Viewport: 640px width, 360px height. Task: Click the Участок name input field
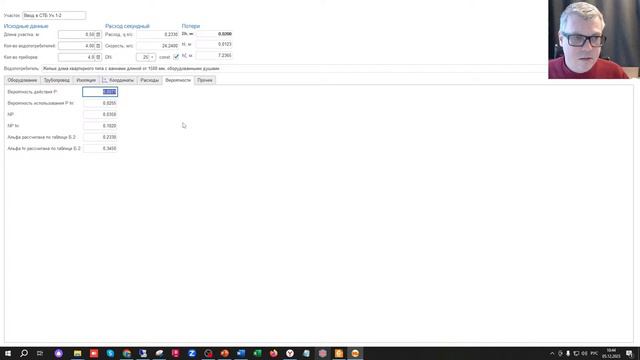[54, 16]
